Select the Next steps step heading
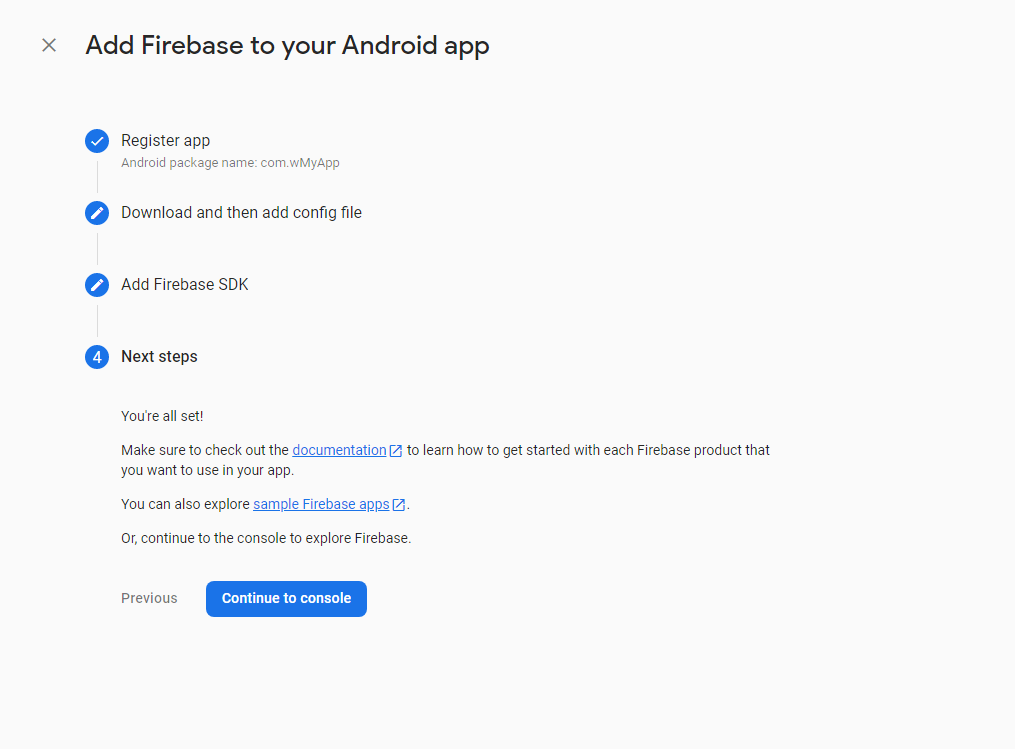 pyautogui.click(x=159, y=356)
